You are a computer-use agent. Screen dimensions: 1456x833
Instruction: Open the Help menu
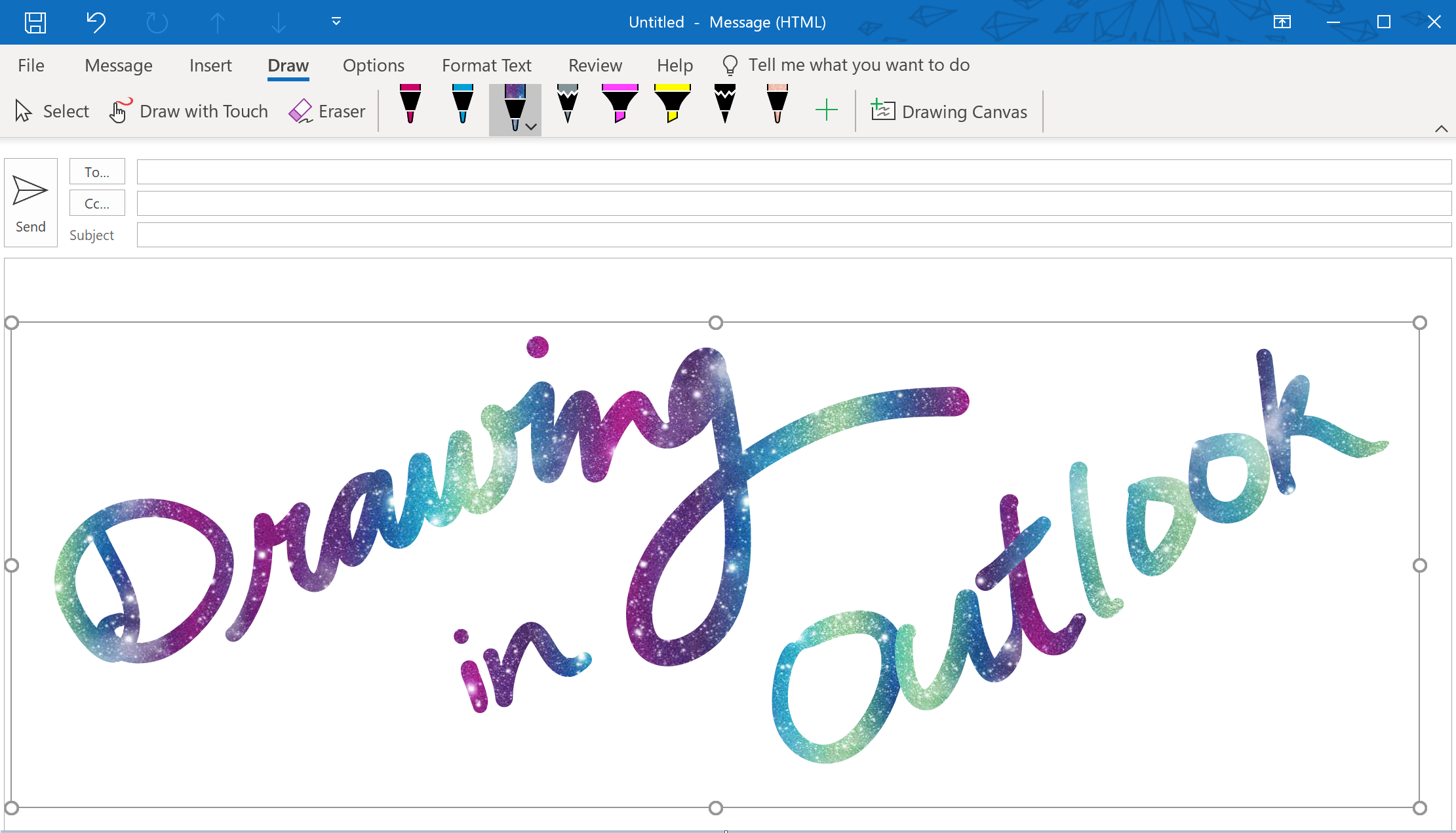pos(674,65)
